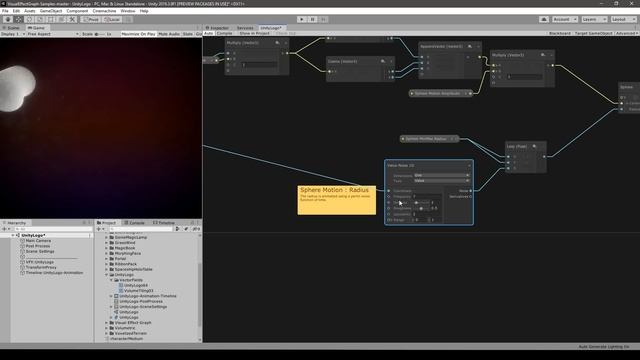640x360 pixels.
Task: Adjust the Value Noise Roughness slider
Action: 422,208
